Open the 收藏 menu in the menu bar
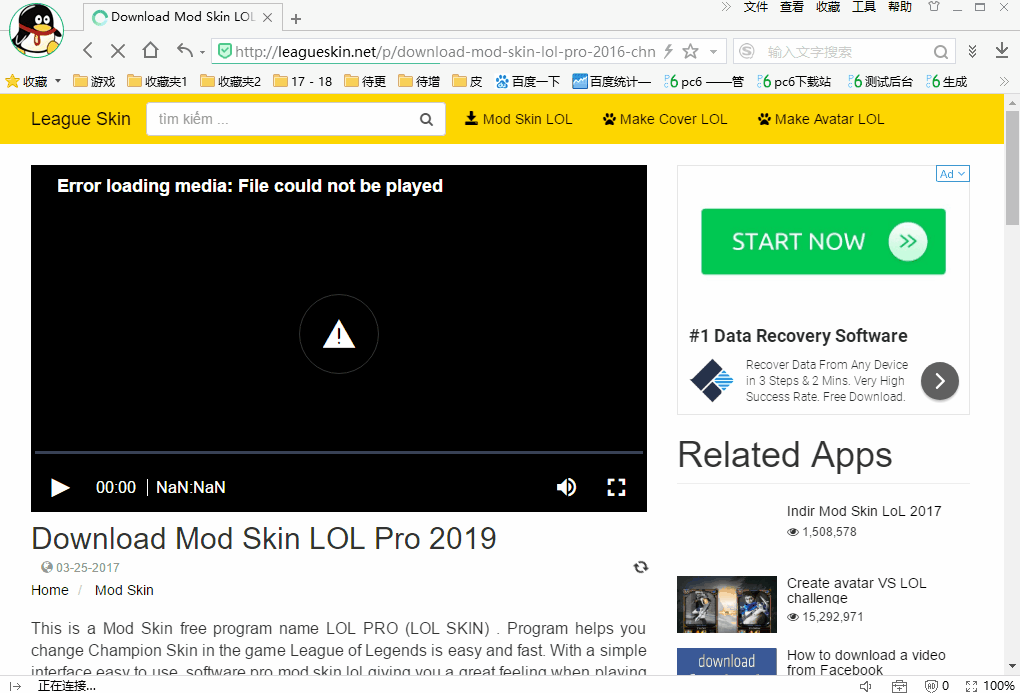 pos(828,7)
